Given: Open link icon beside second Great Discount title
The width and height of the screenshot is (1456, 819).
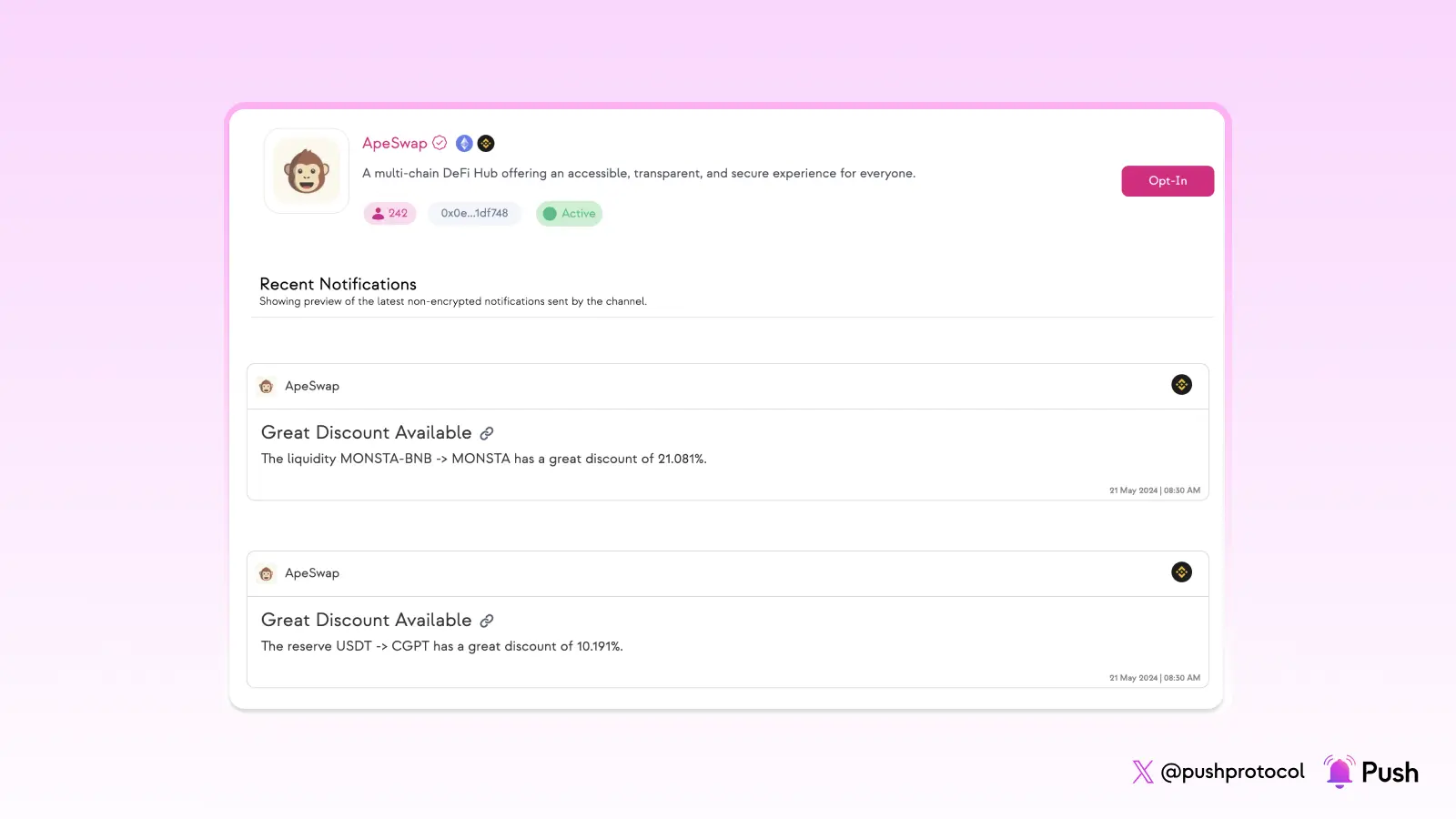Looking at the screenshot, I should point(487,621).
